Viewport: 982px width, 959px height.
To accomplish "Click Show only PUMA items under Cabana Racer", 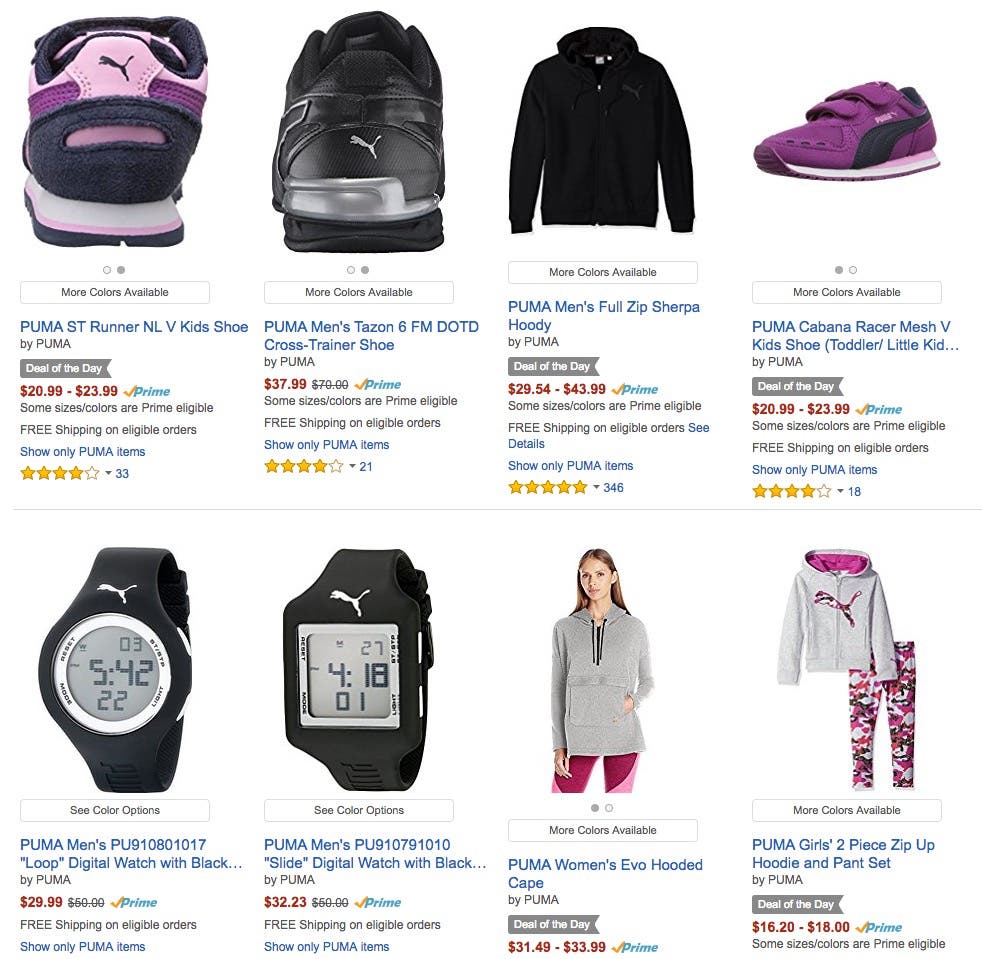I will [x=814, y=469].
